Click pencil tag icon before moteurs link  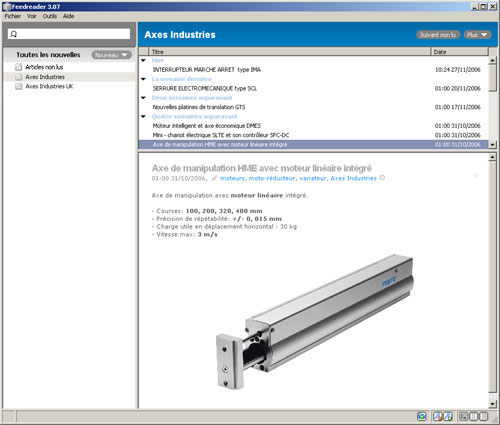click(x=215, y=178)
